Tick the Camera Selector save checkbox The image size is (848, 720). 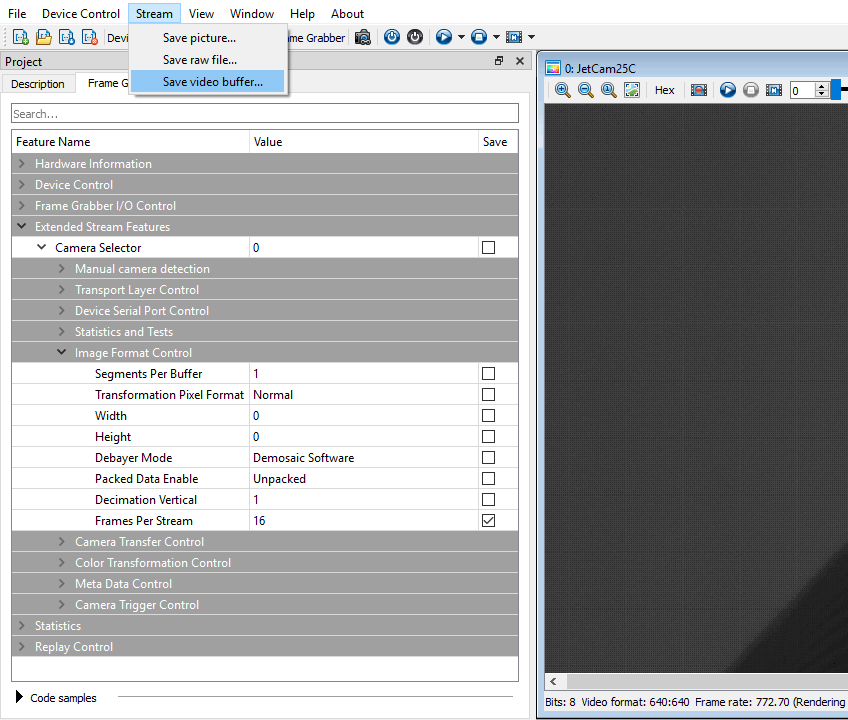[488, 248]
